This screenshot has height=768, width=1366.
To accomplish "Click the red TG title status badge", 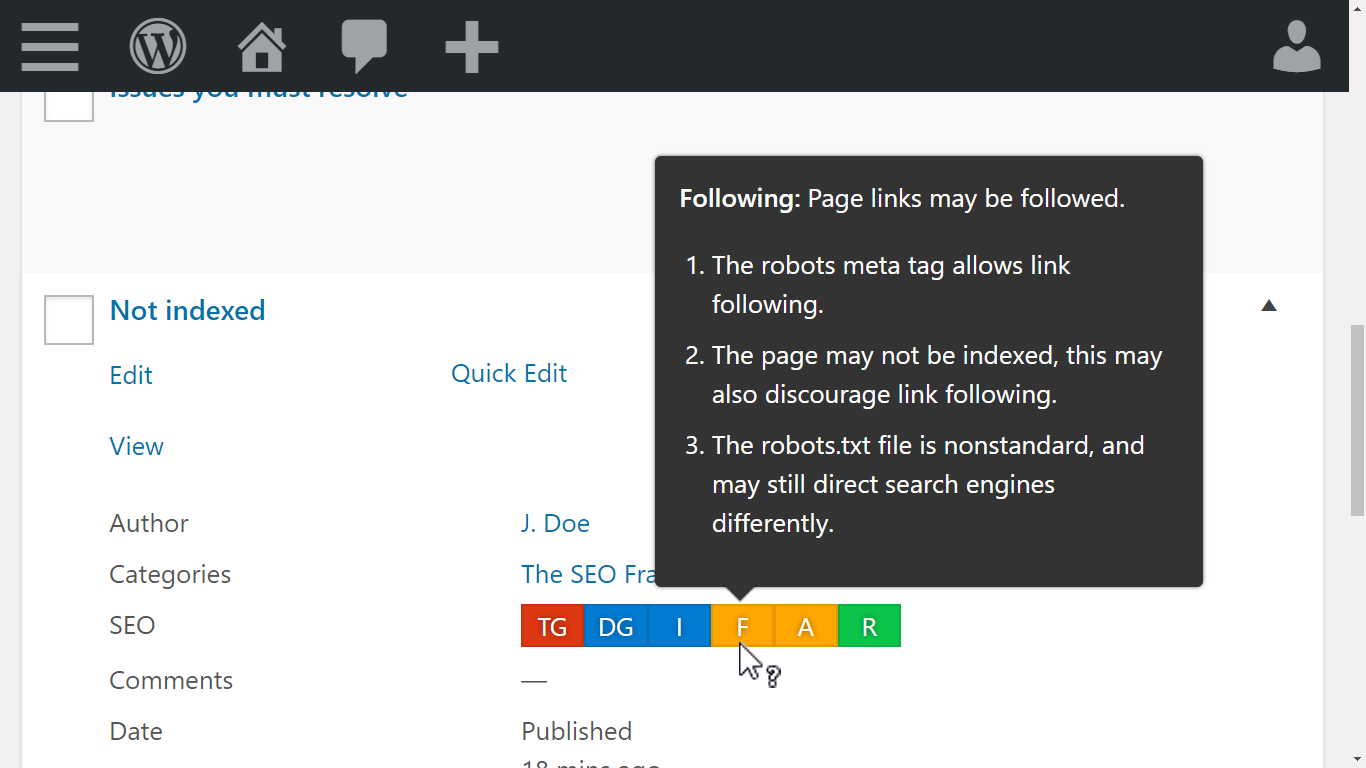I will click(551, 625).
